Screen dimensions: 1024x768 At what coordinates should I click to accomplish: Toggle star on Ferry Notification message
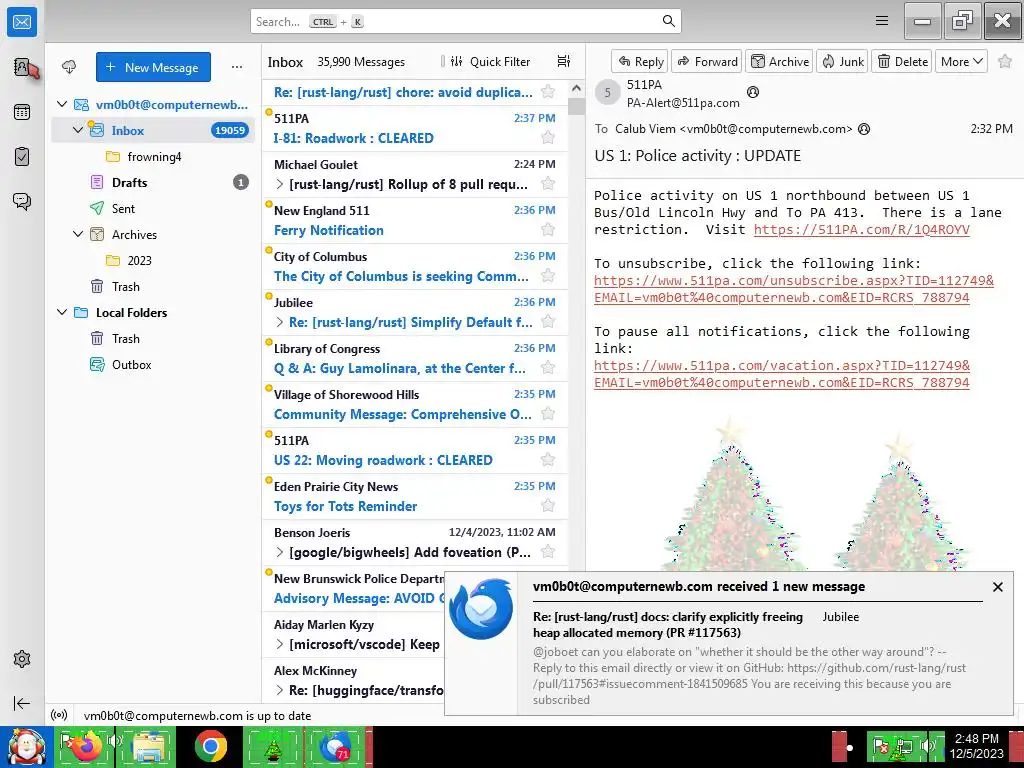coord(548,230)
